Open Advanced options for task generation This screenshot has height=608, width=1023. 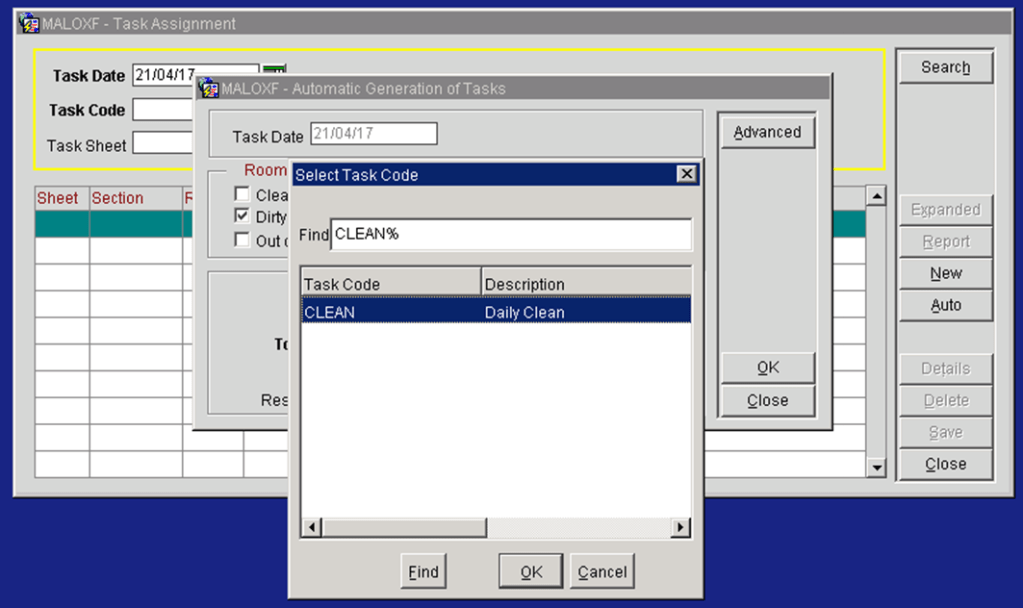[767, 132]
